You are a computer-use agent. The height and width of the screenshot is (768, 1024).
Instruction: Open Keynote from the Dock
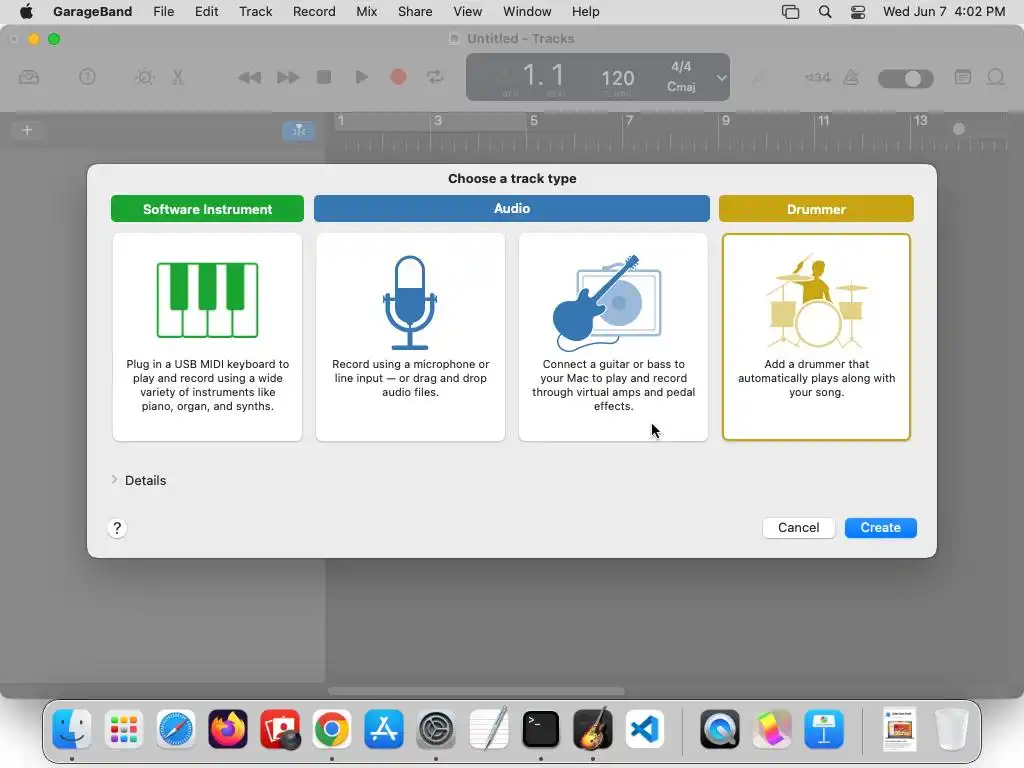tap(824, 728)
